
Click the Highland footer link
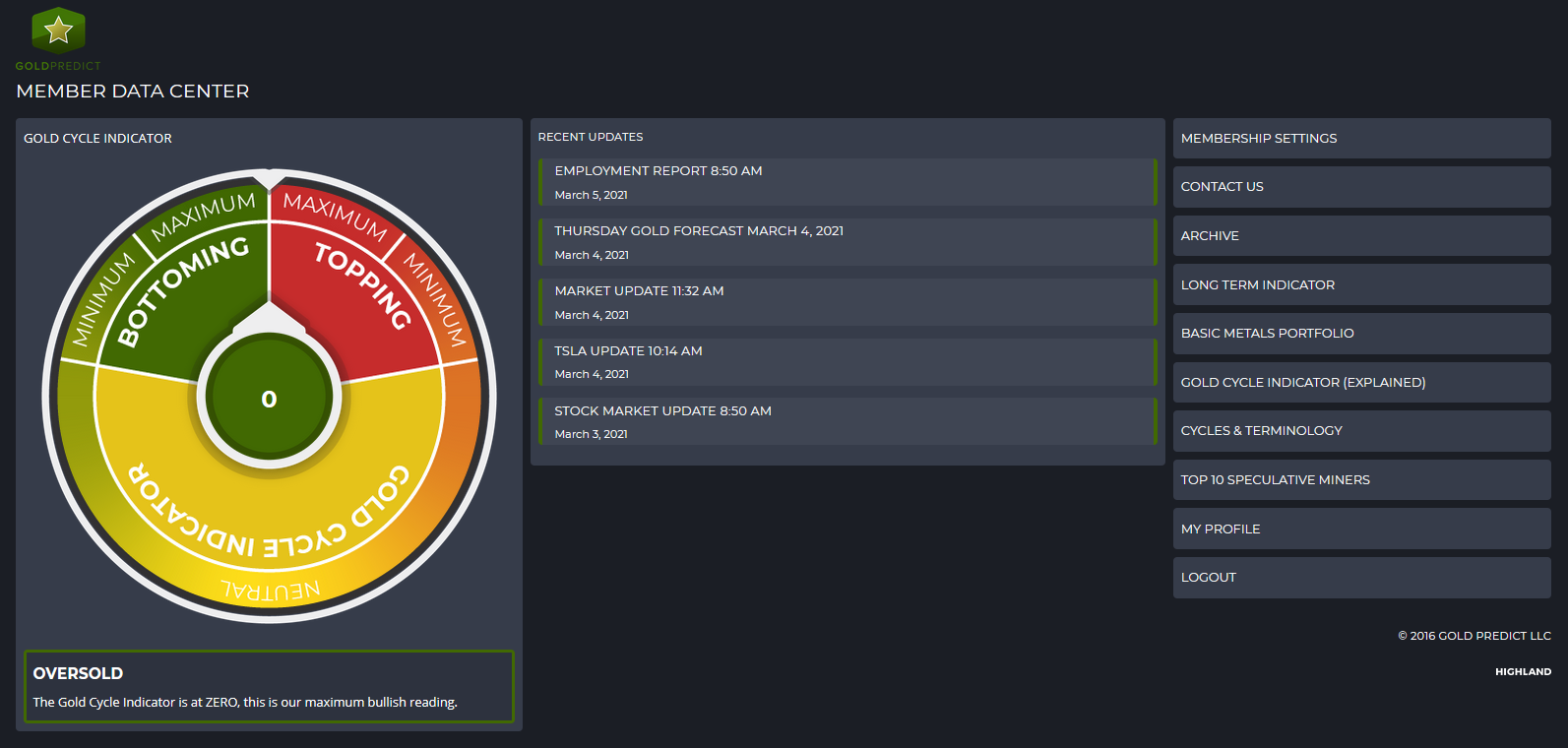tap(1523, 672)
